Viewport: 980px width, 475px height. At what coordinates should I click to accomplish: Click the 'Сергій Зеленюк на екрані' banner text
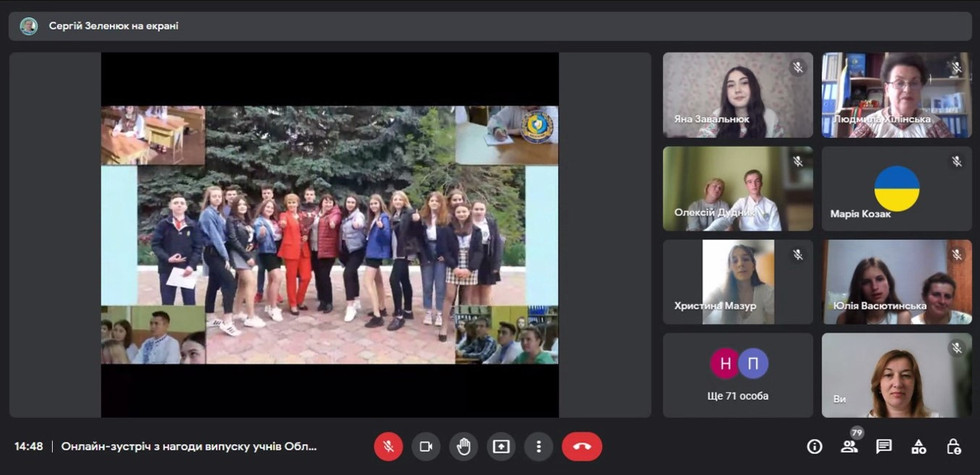click(114, 26)
